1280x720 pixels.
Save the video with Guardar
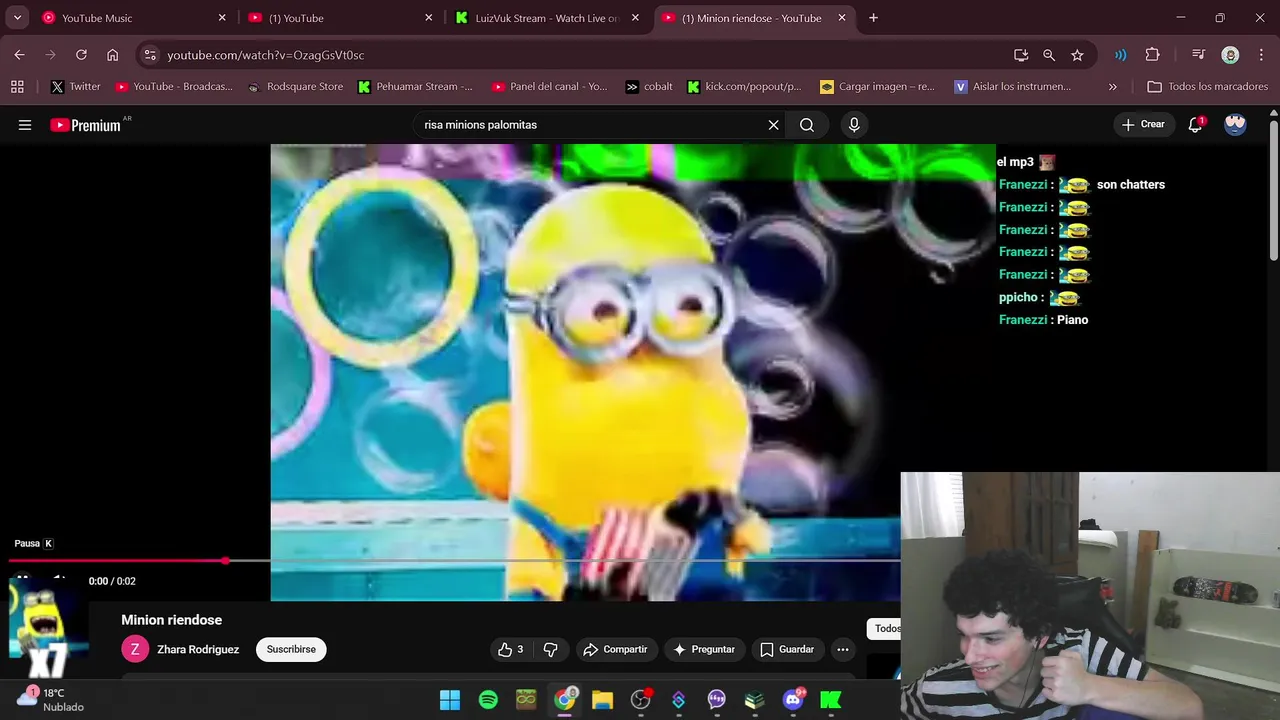[x=787, y=650]
